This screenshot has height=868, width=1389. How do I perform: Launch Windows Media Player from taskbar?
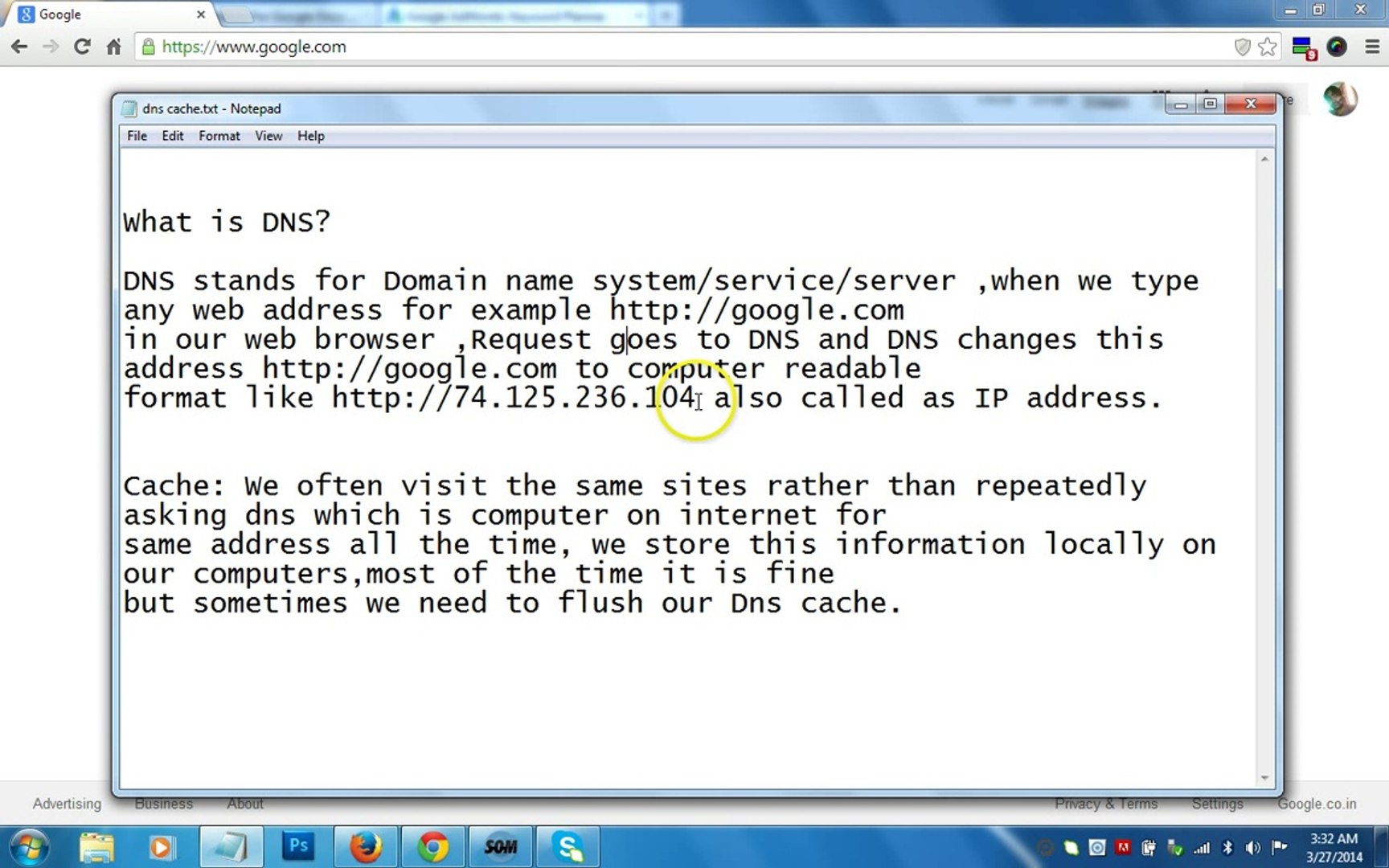click(x=162, y=847)
